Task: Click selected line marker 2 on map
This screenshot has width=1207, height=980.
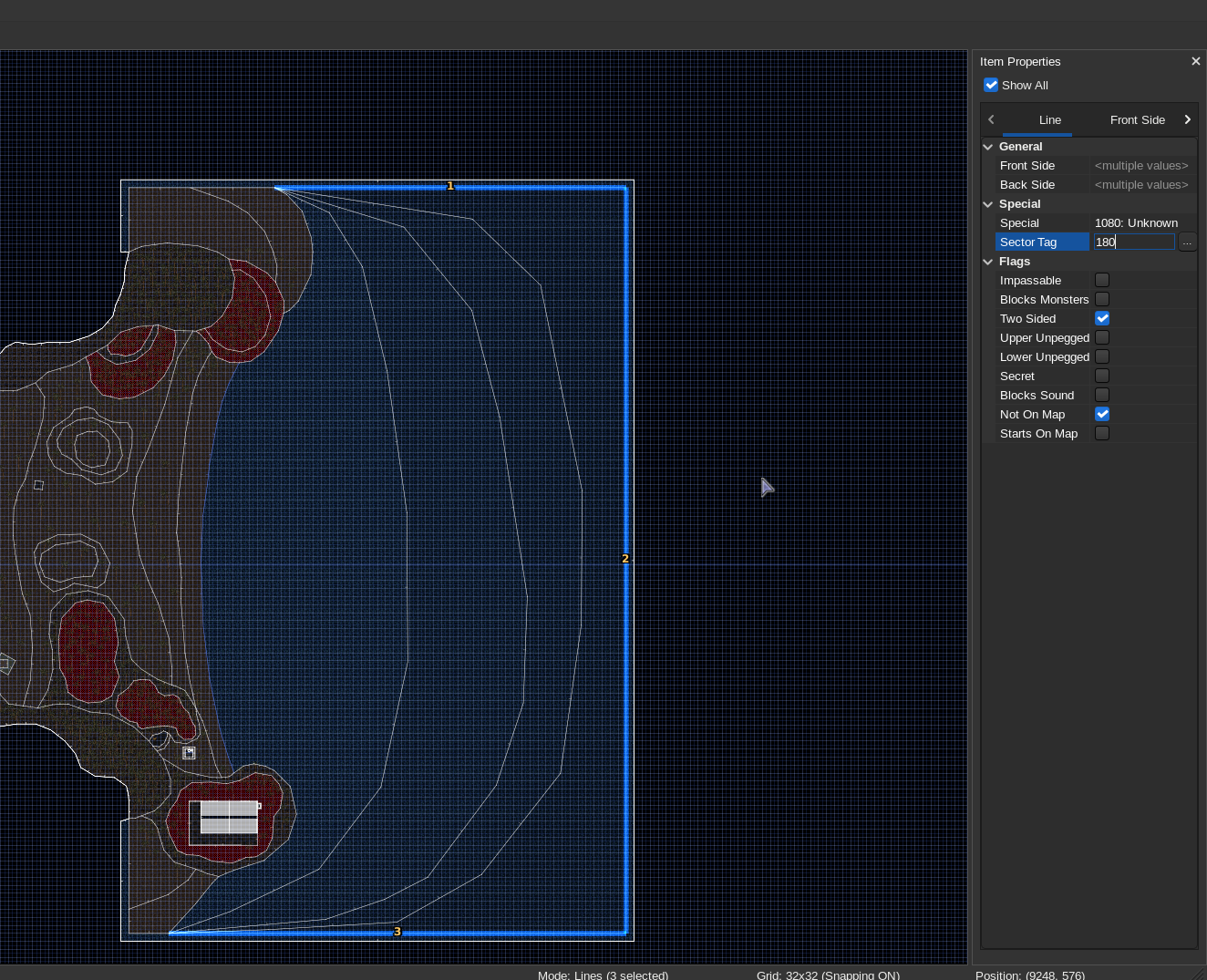Action: coord(625,559)
